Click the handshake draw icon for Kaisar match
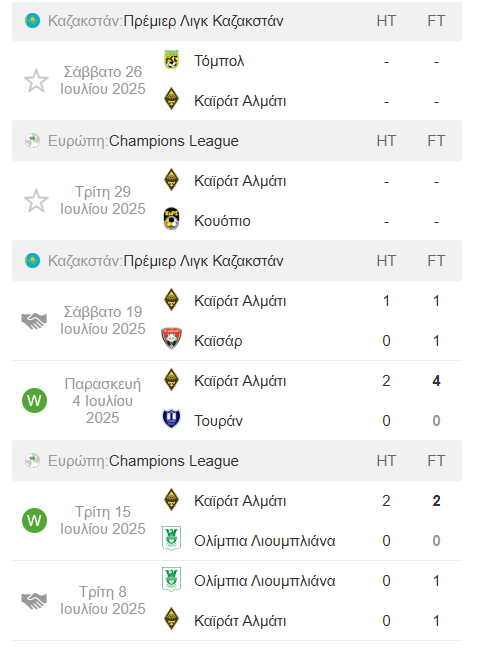This screenshot has width=480, height=651. tap(34, 321)
